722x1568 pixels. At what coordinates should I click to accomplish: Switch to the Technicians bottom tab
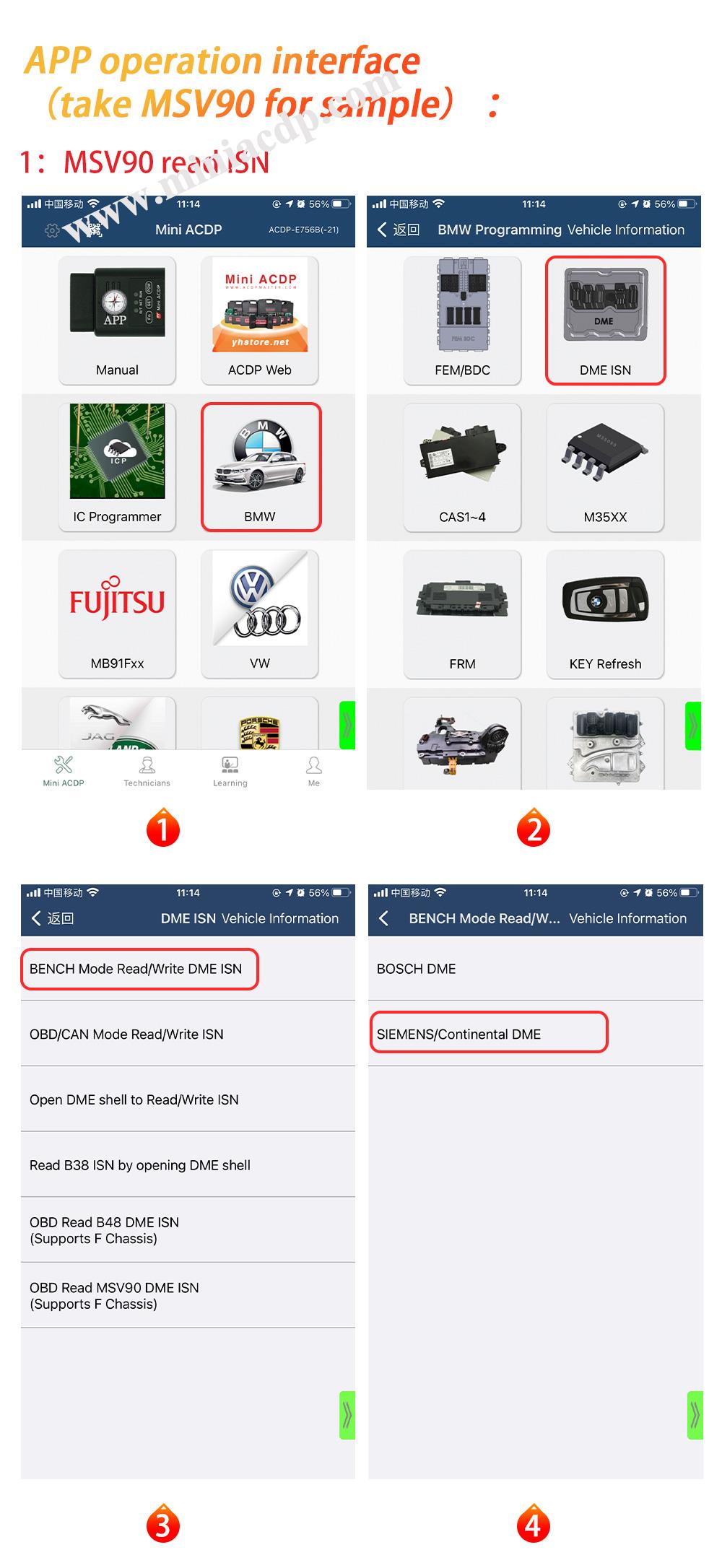point(147,772)
